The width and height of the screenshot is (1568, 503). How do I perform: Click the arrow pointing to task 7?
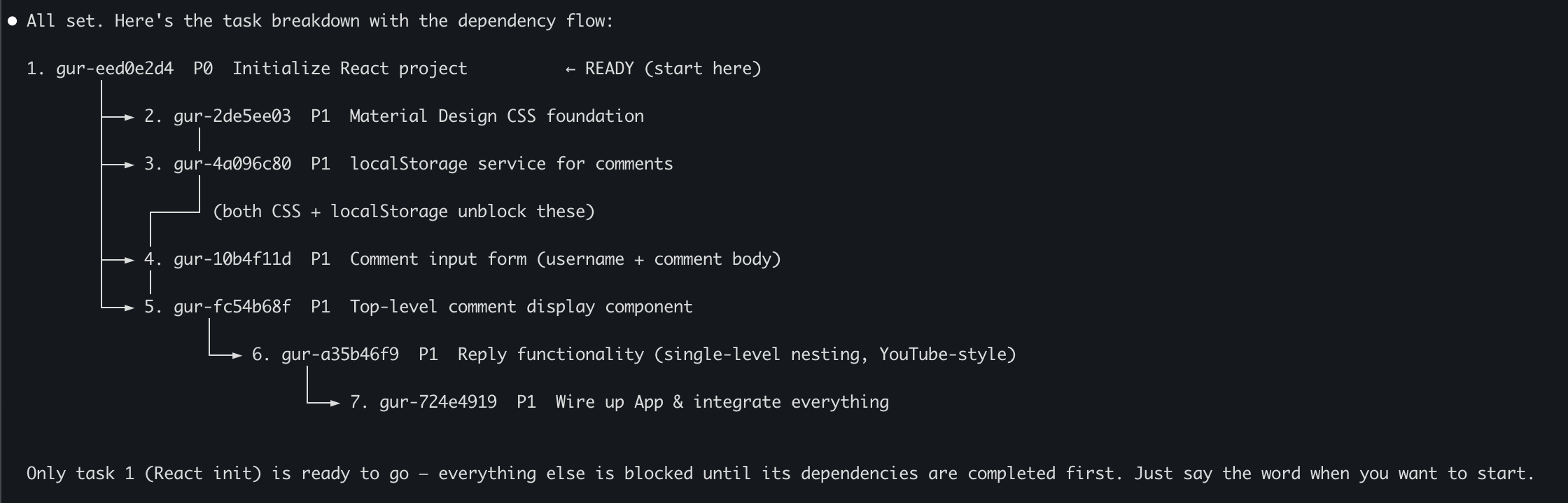[x=334, y=403]
